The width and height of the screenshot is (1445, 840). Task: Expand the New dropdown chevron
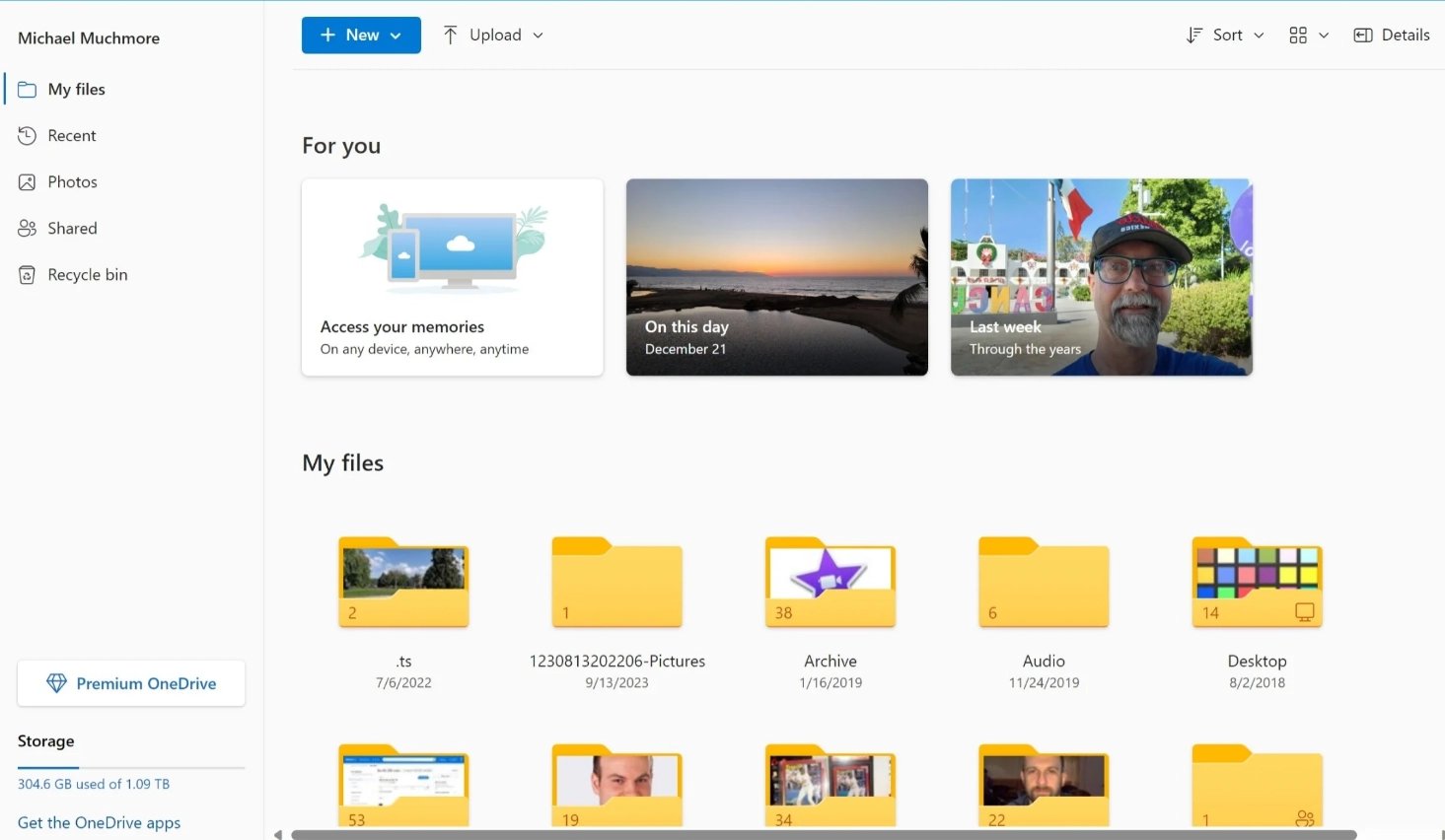(396, 35)
